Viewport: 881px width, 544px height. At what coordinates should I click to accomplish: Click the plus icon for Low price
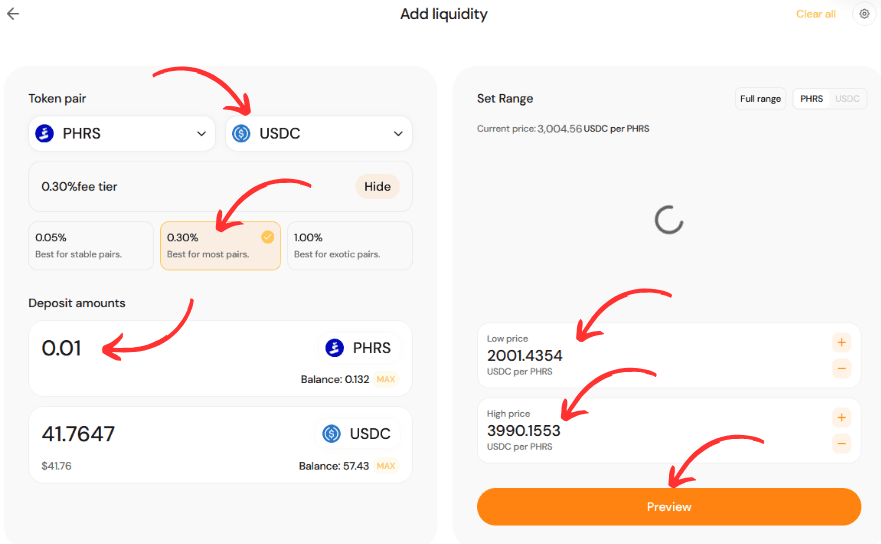click(x=841, y=342)
